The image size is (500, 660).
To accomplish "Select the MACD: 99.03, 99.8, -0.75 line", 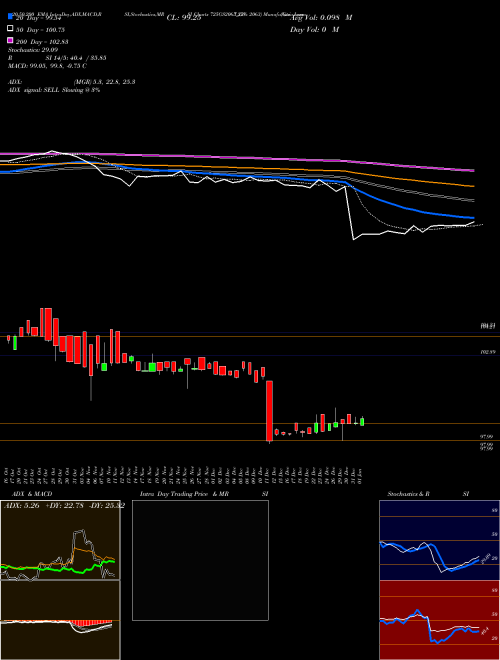I will (47, 66).
